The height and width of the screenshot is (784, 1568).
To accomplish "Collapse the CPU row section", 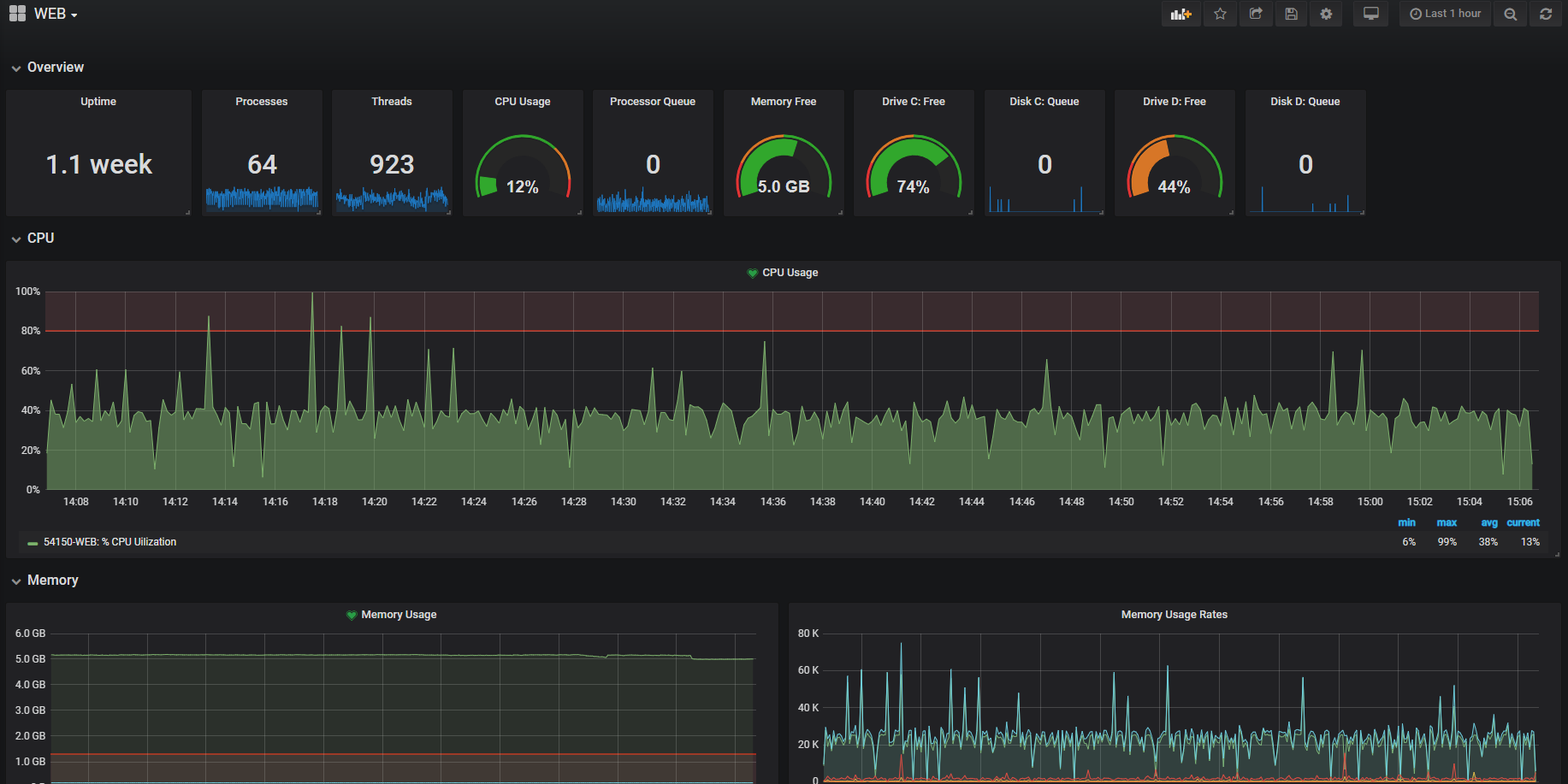I will point(33,239).
